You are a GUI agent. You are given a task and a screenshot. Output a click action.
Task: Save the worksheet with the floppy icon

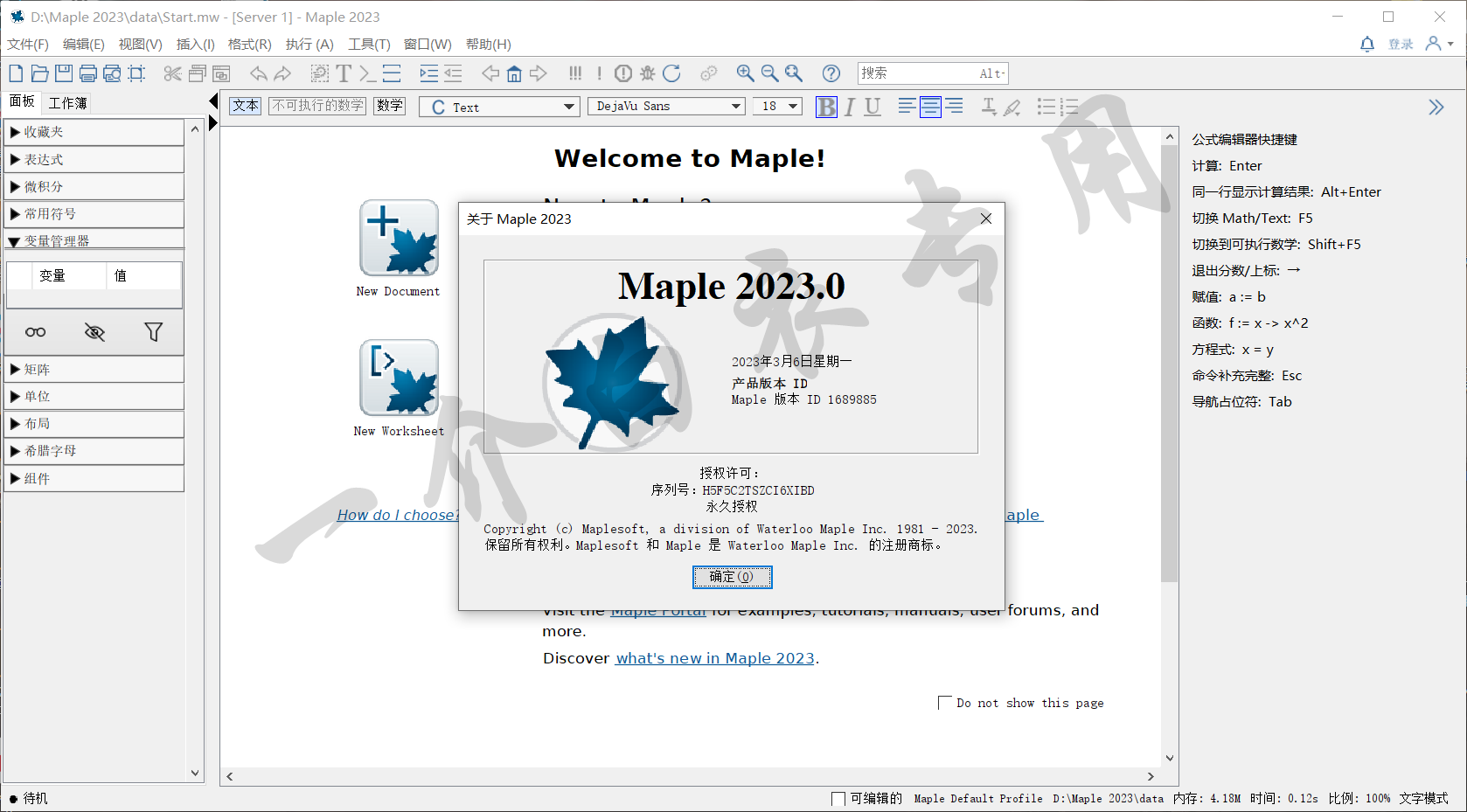click(x=64, y=73)
